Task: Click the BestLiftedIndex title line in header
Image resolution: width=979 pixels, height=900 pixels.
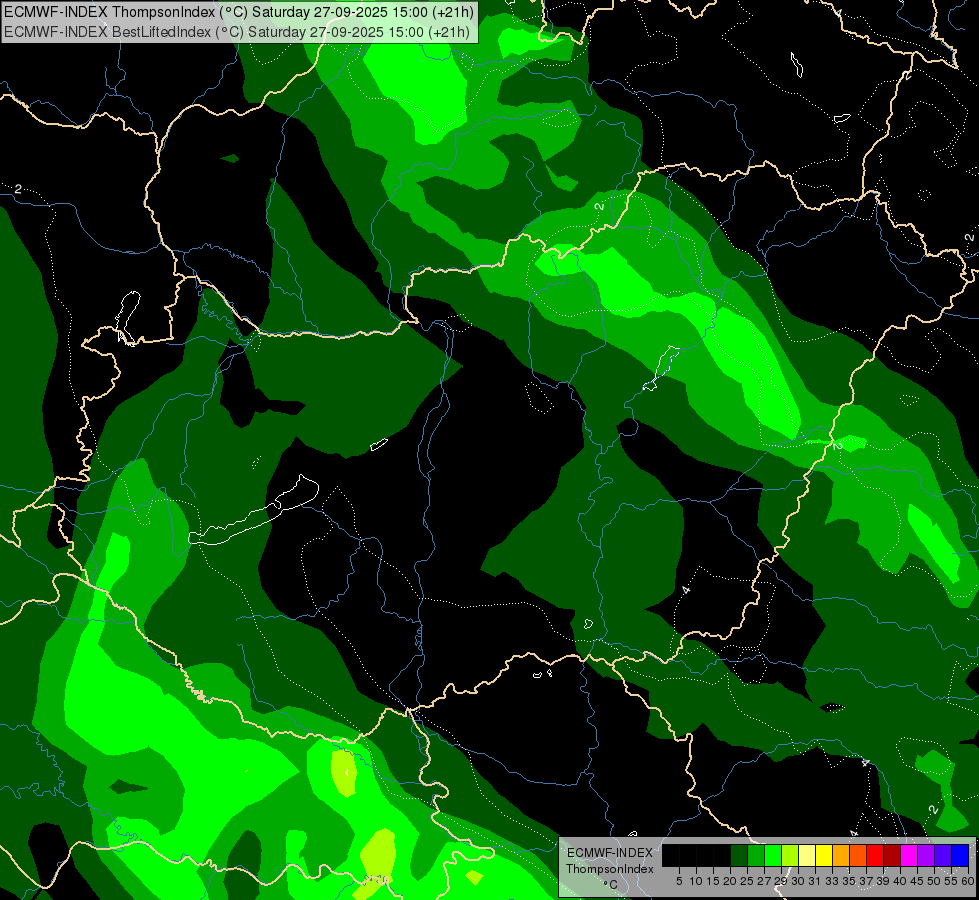Action: tap(237, 32)
